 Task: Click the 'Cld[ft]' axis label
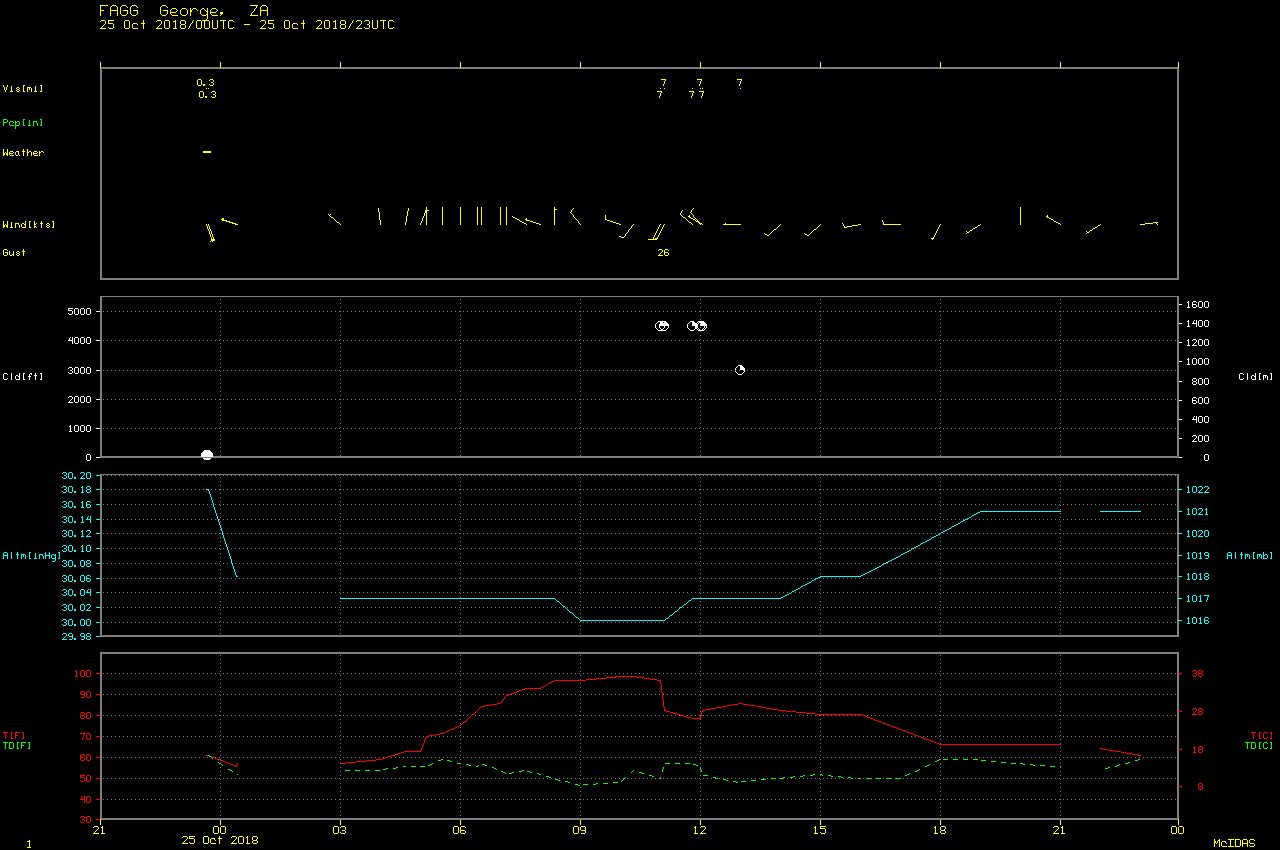[x=23, y=377]
